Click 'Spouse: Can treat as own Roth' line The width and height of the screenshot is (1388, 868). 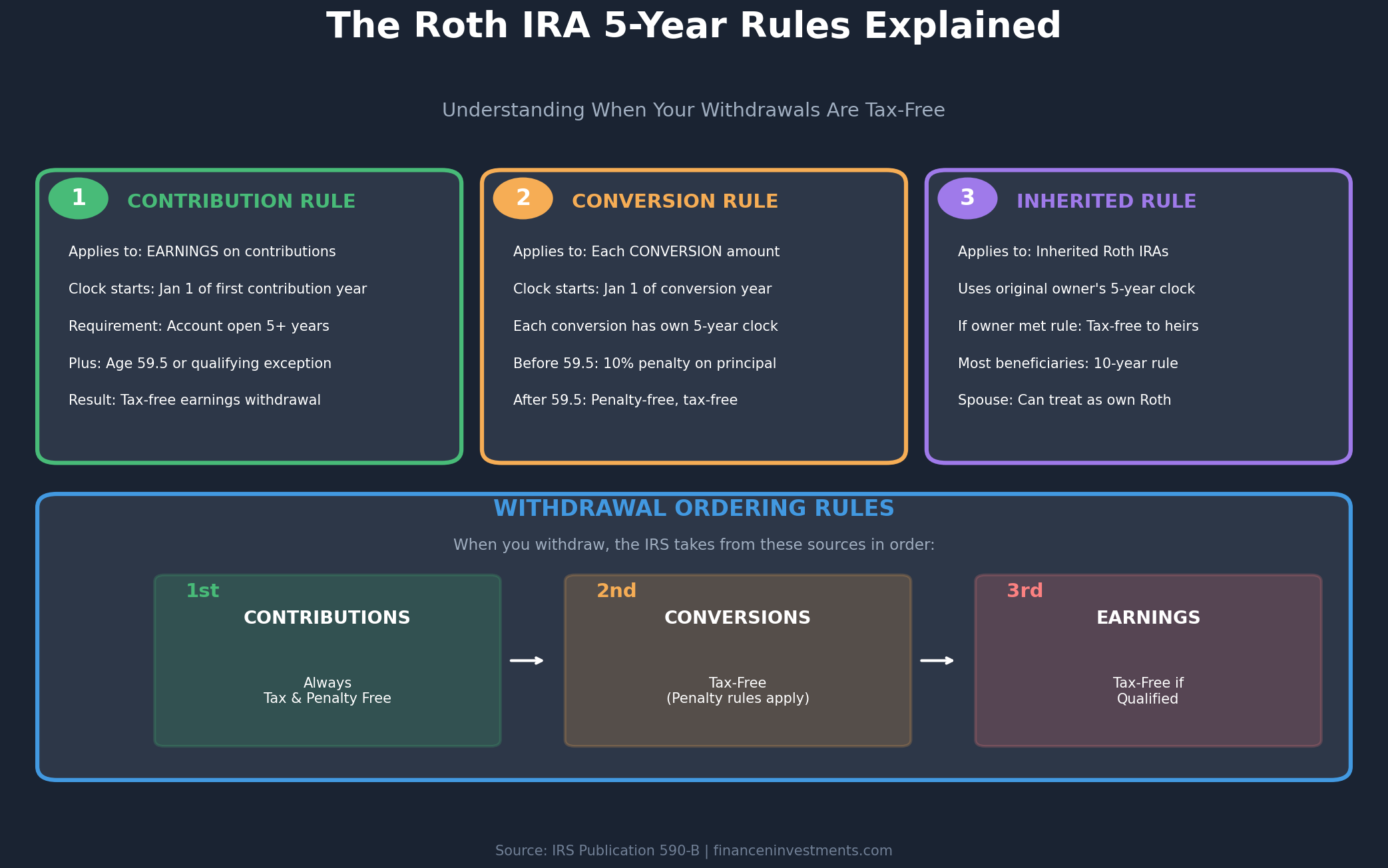1064,399
